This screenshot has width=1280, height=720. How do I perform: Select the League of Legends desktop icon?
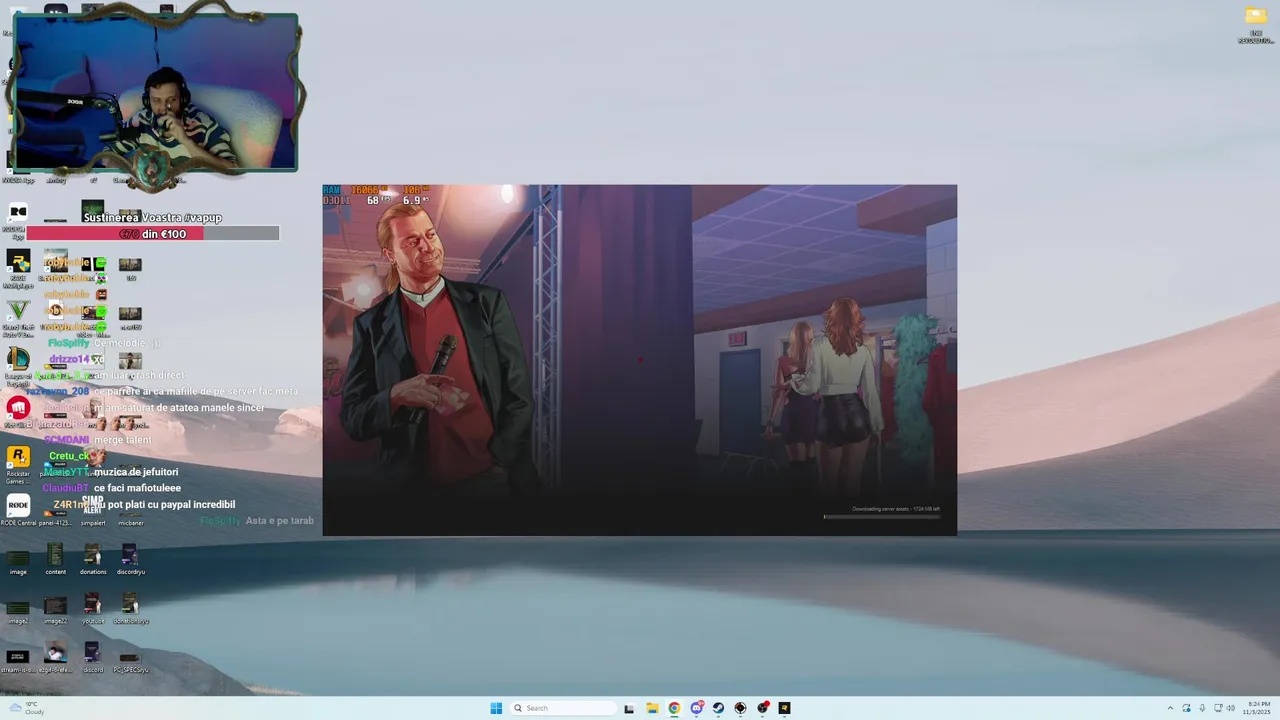click(x=18, y=365)
